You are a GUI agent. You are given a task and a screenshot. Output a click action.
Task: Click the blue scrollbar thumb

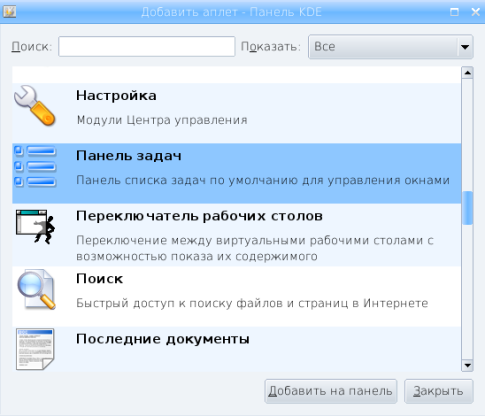(x=467, y=208)
